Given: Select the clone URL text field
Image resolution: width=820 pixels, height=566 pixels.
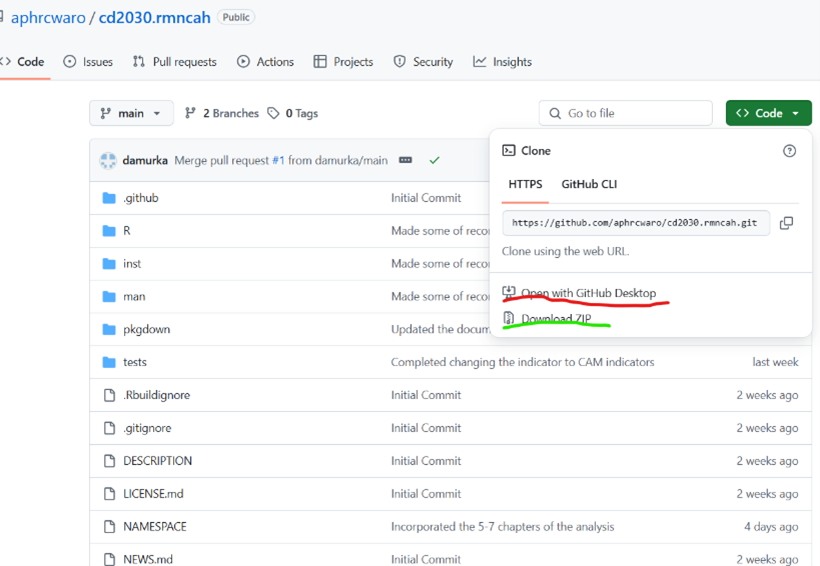Looking at the screenshot, I should [636, 223].
